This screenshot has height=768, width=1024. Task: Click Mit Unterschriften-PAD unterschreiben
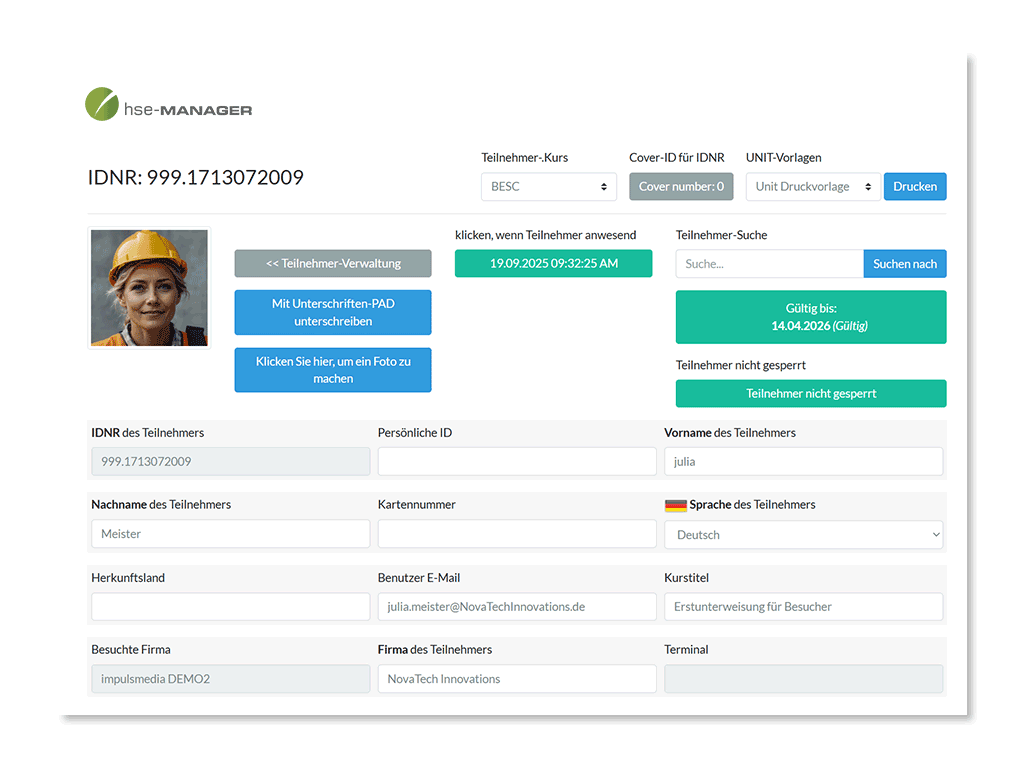click(x=332, y=312)
